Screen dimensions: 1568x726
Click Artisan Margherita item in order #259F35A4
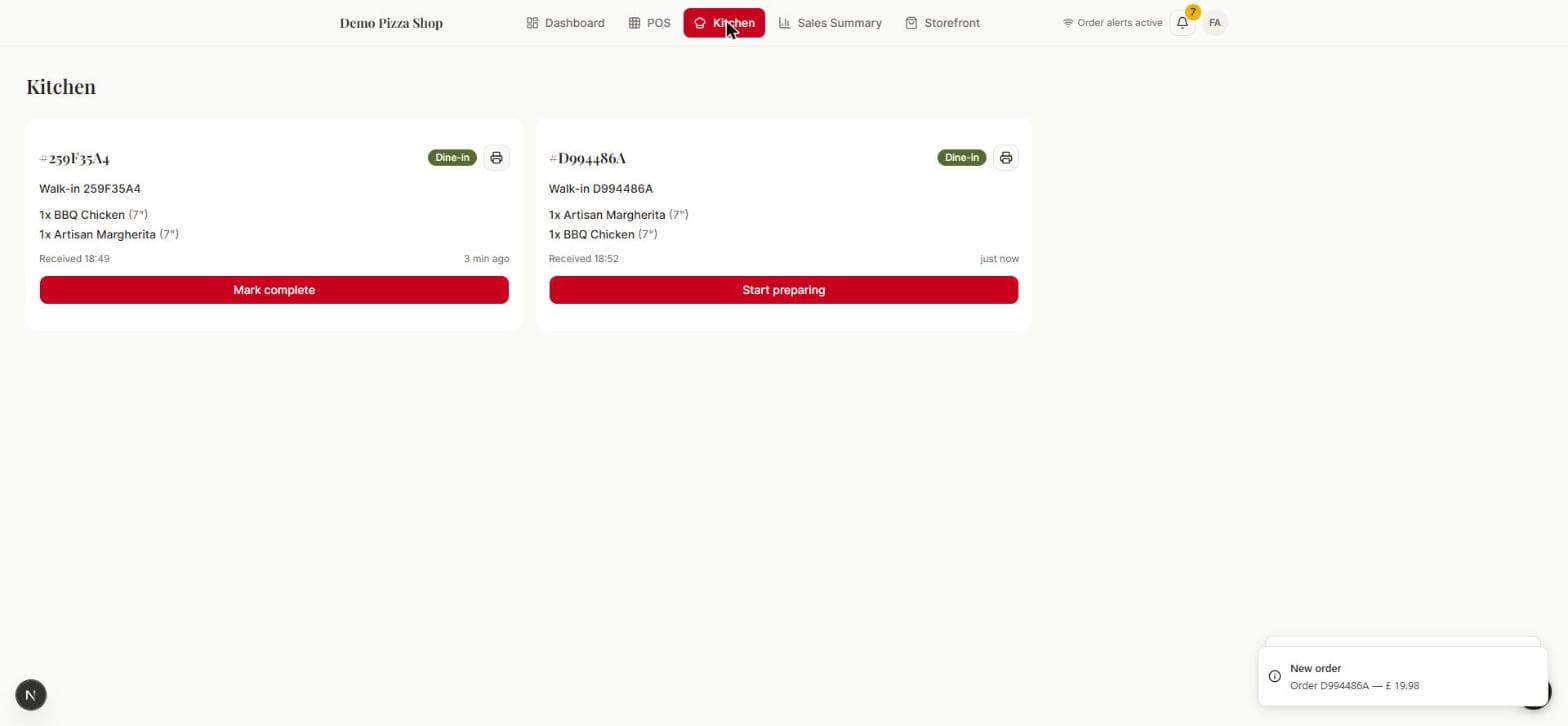109,235
